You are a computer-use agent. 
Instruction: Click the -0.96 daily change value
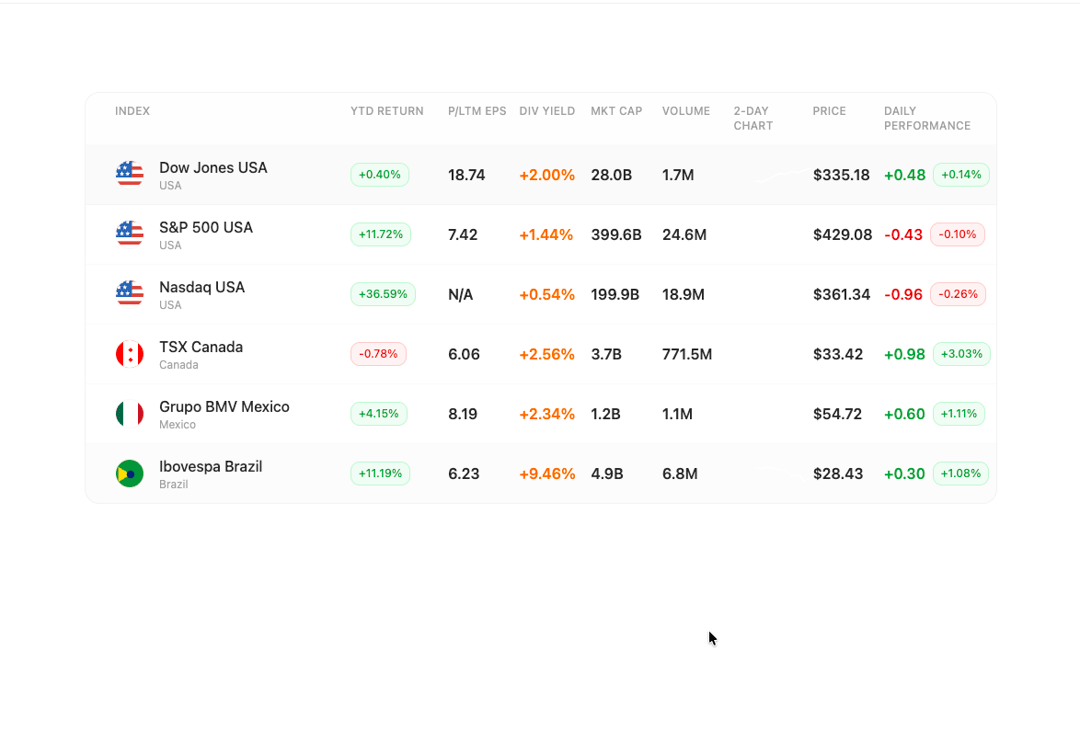(903, 295)
